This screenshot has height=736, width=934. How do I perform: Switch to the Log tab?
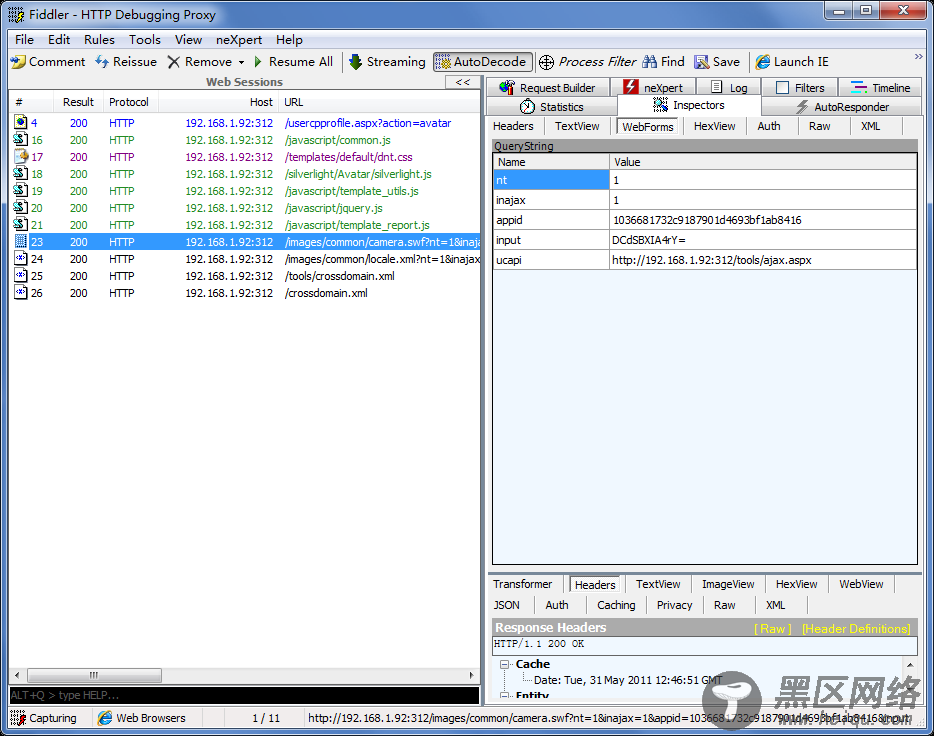(x=729, y=88)
